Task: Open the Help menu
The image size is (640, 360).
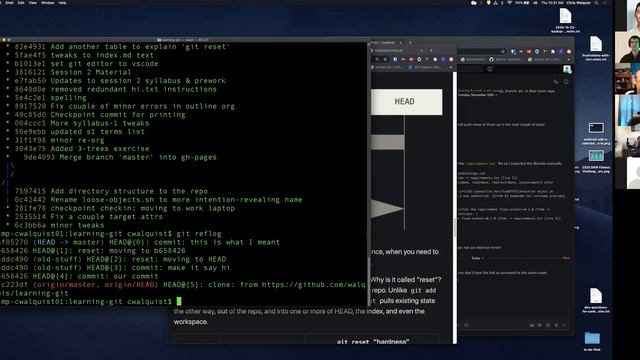Action: pyautogui.click(x=62, y=2)
